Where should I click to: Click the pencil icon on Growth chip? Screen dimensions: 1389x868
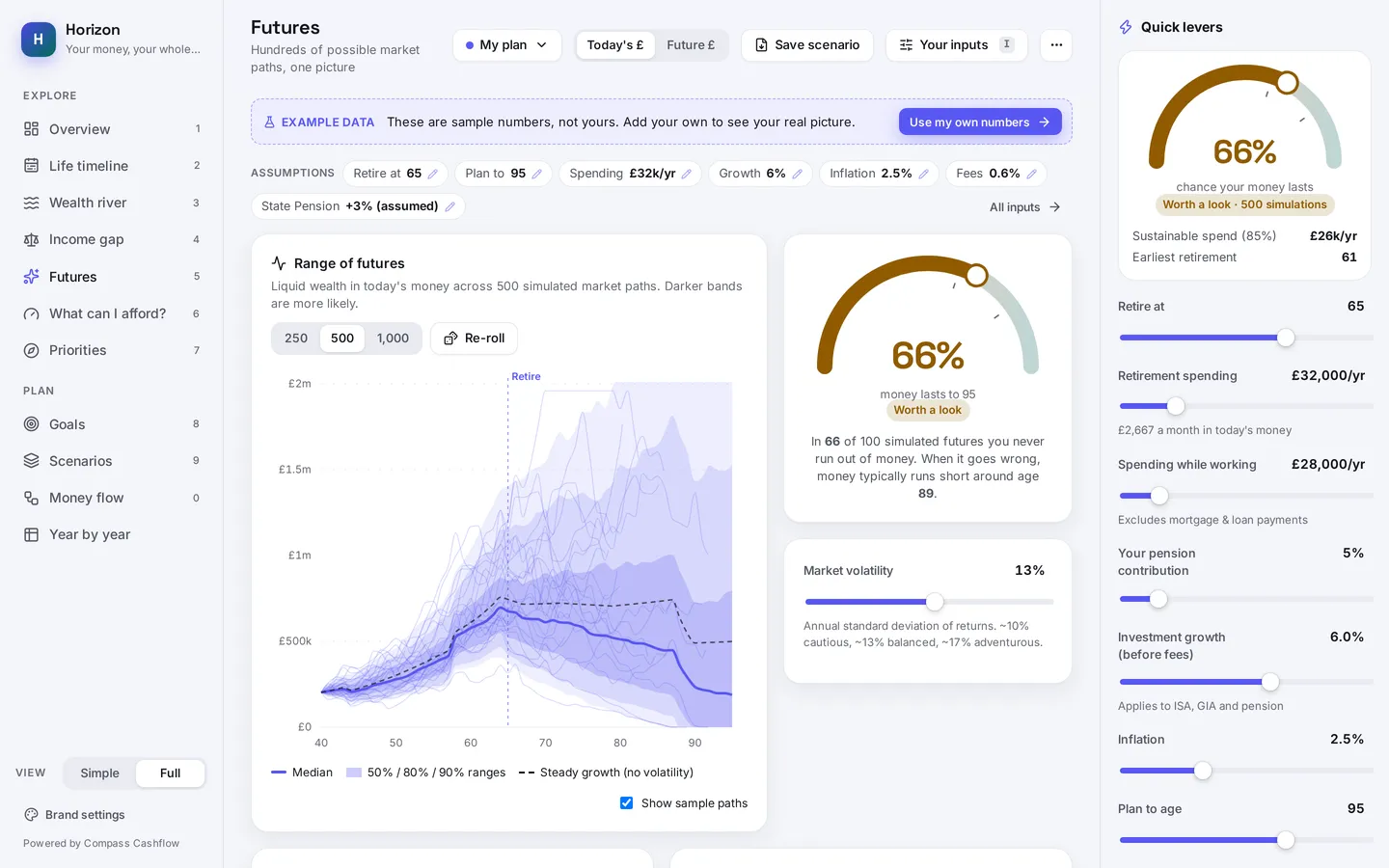click(798, 174)
